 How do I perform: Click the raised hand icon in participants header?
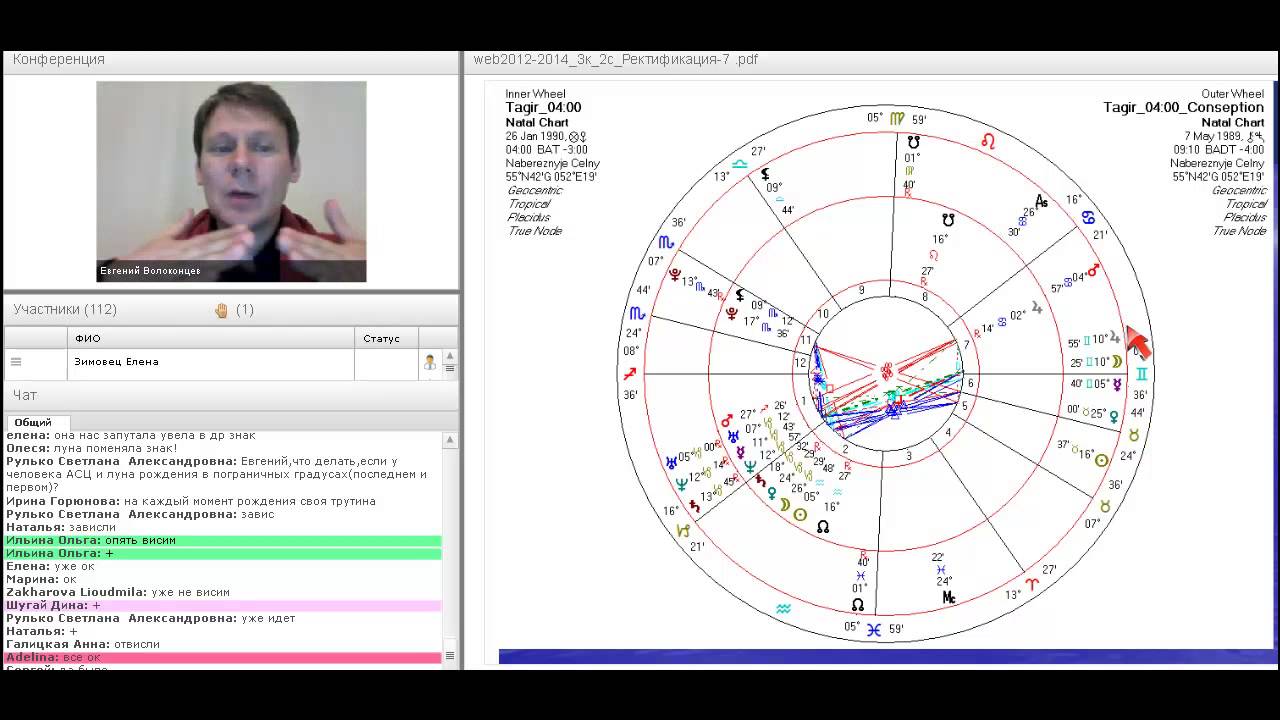coord(221,311)
